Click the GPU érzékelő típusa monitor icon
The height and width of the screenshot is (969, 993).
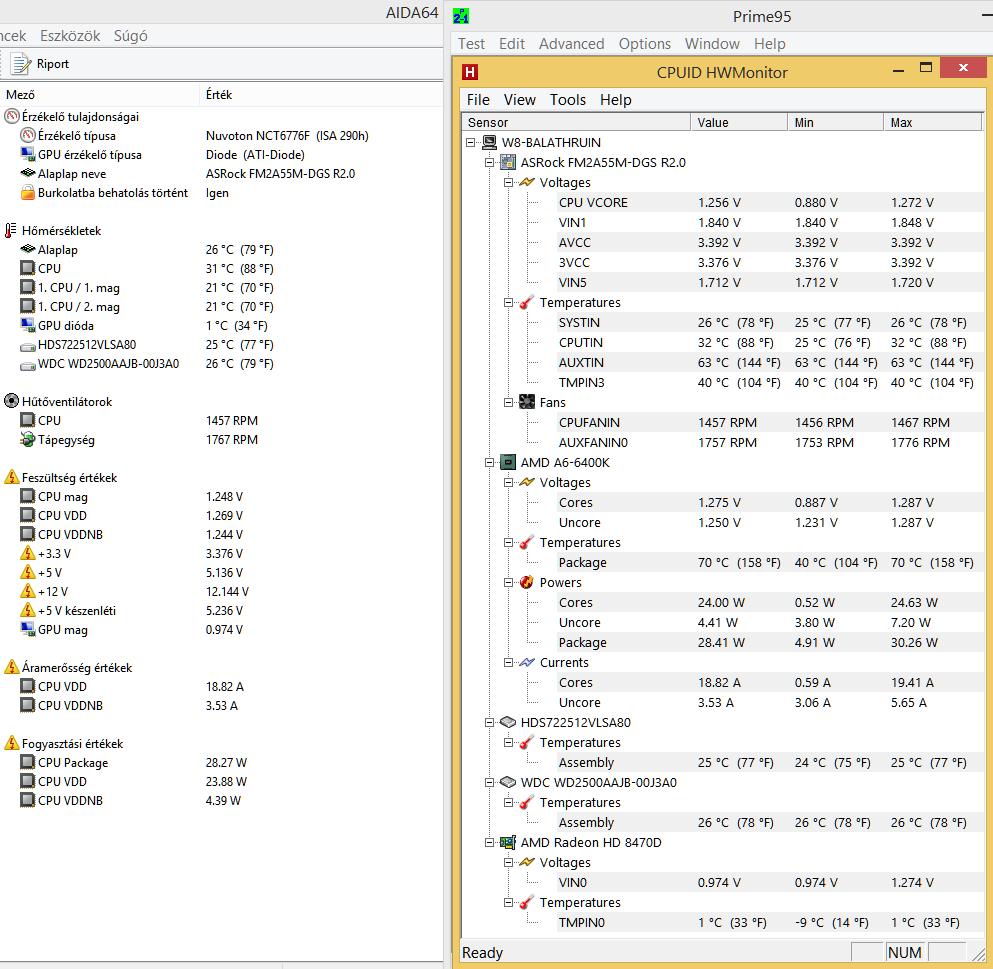tap(27, 154)
